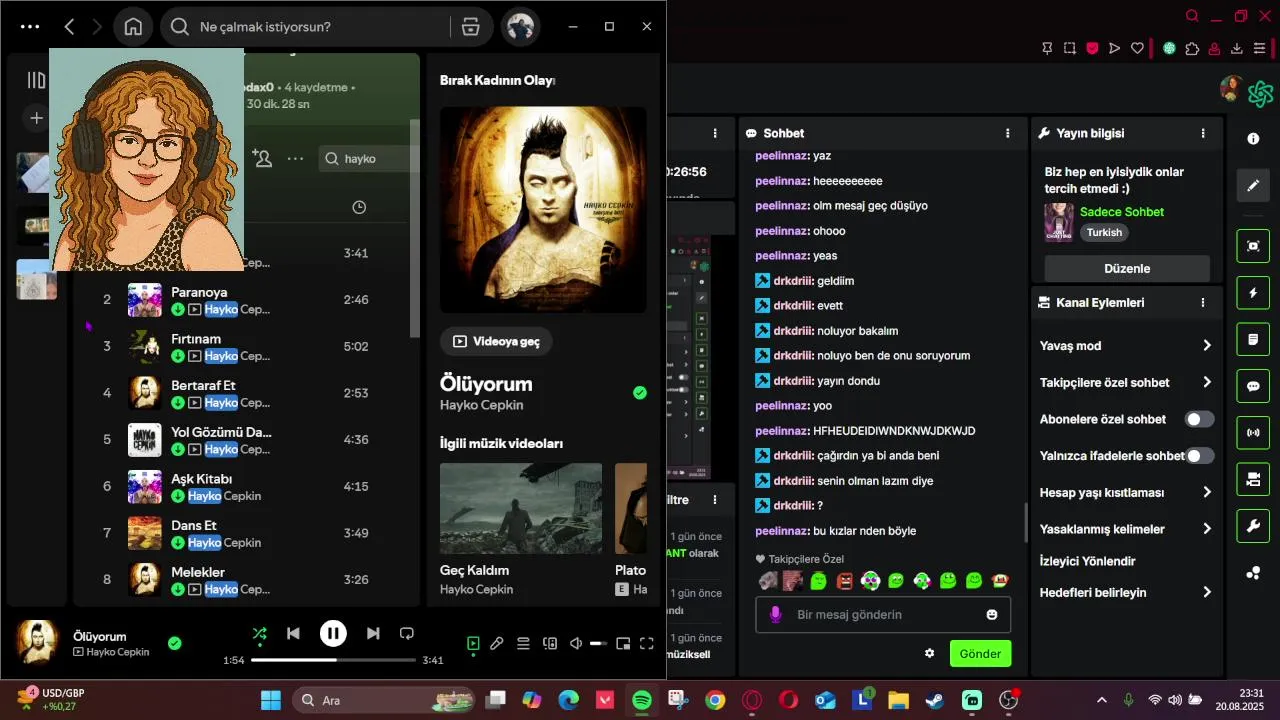Click the Bir mesaj gönderin field

(x=883, y=615)
